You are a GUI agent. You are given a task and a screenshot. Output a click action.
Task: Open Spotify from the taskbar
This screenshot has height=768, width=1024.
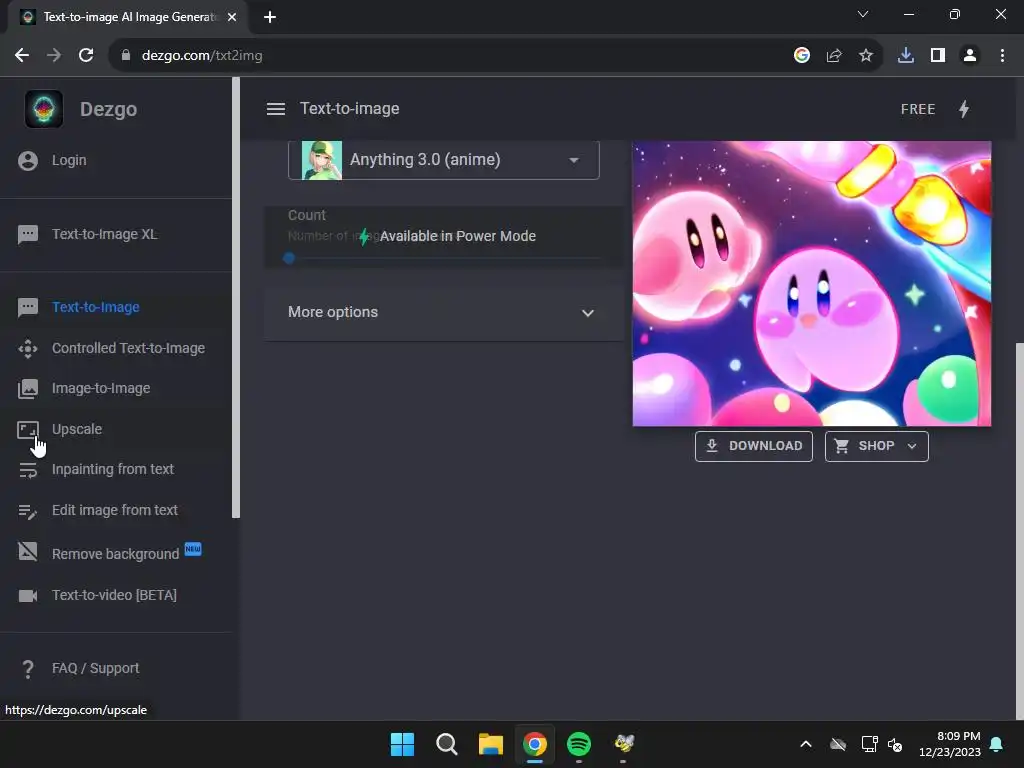point(579,744)
